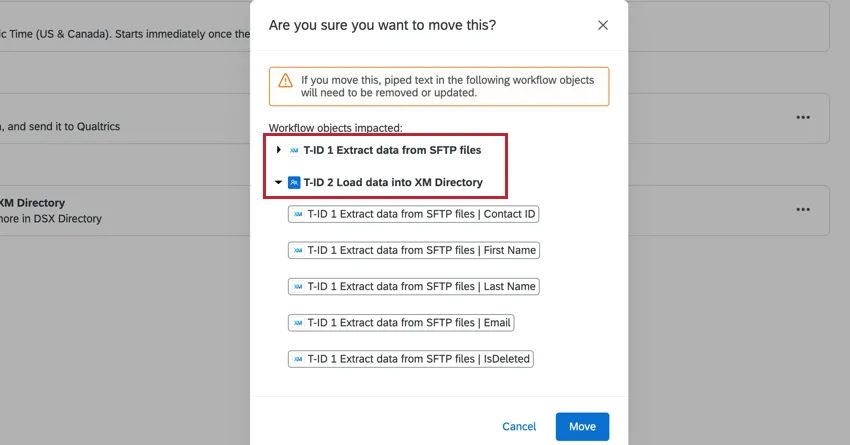Click XM icon in the First Name chip
Image resolution: width=850 pixels, height=445 pixels.
tap(298, 250)
